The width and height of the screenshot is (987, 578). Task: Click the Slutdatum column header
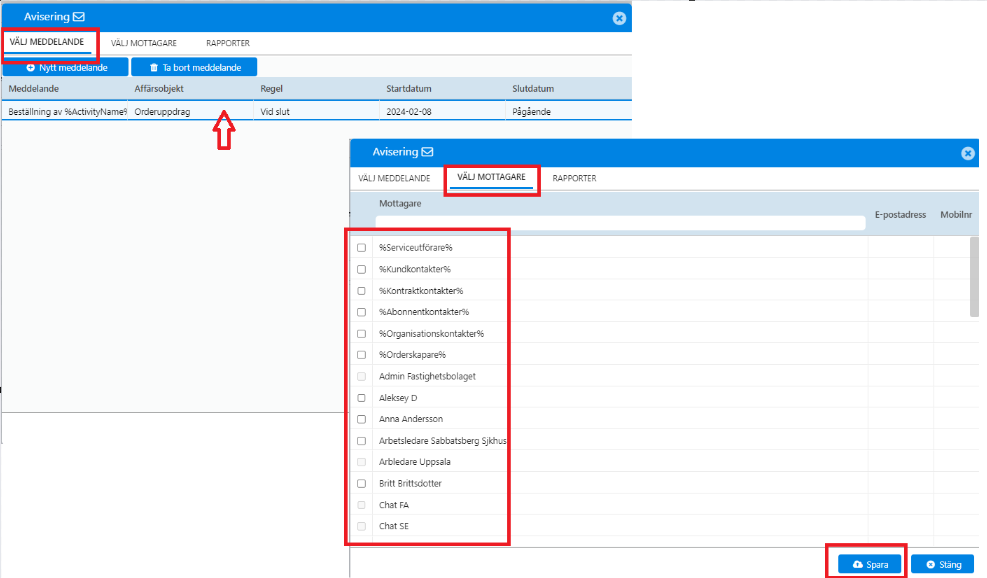(533, 89)
